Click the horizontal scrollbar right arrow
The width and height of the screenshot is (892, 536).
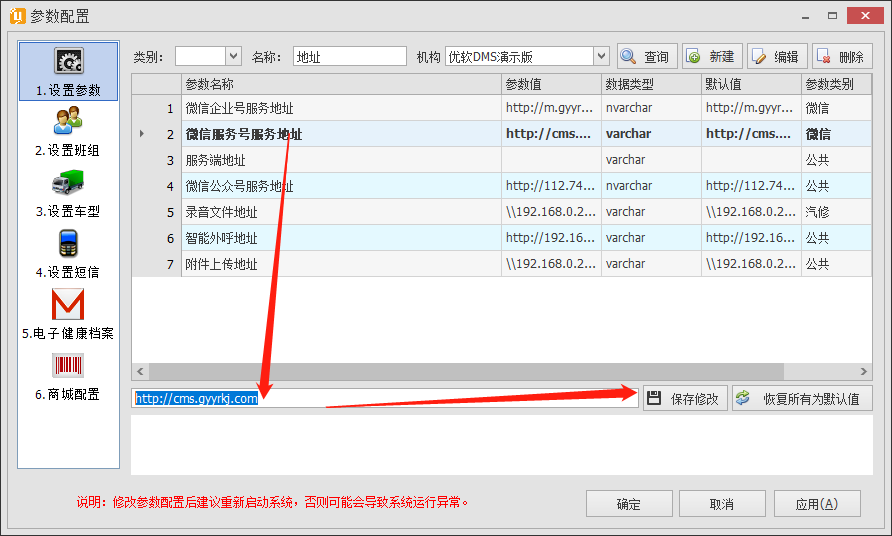click(x=864, y=372)
